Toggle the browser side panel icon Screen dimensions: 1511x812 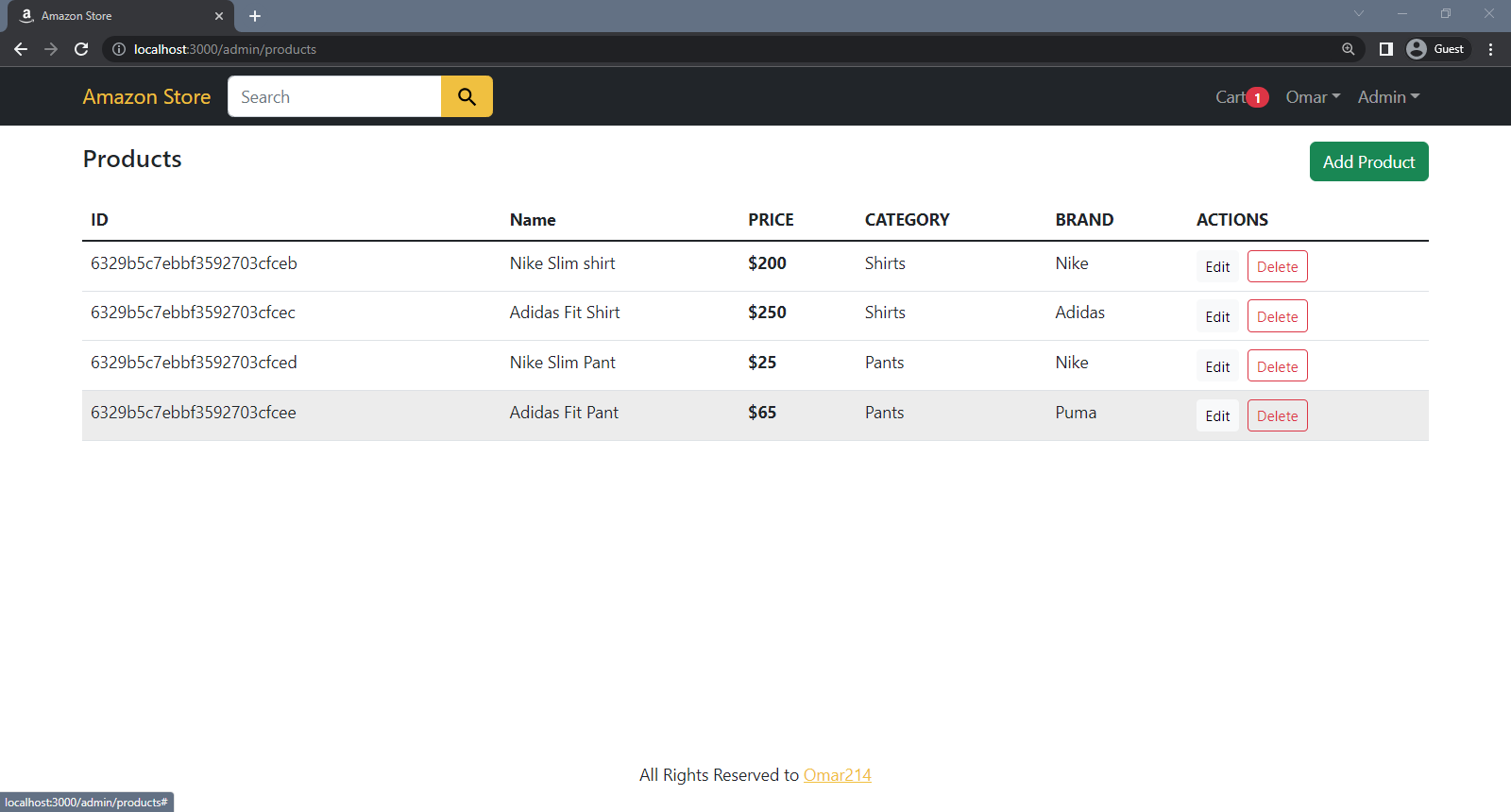(x=1386, y=49)
